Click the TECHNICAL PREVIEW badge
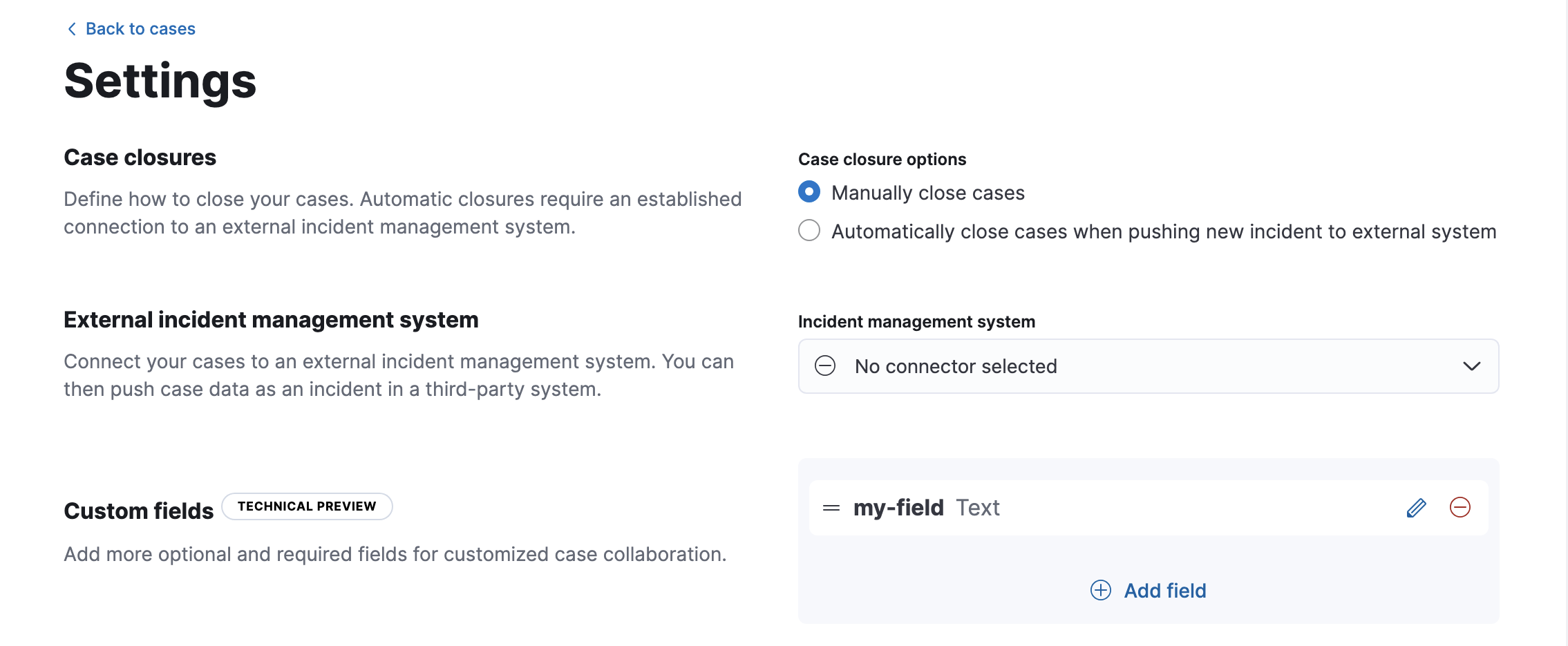1568x646 pixels. pyautogui.click(x=307, y=506)
